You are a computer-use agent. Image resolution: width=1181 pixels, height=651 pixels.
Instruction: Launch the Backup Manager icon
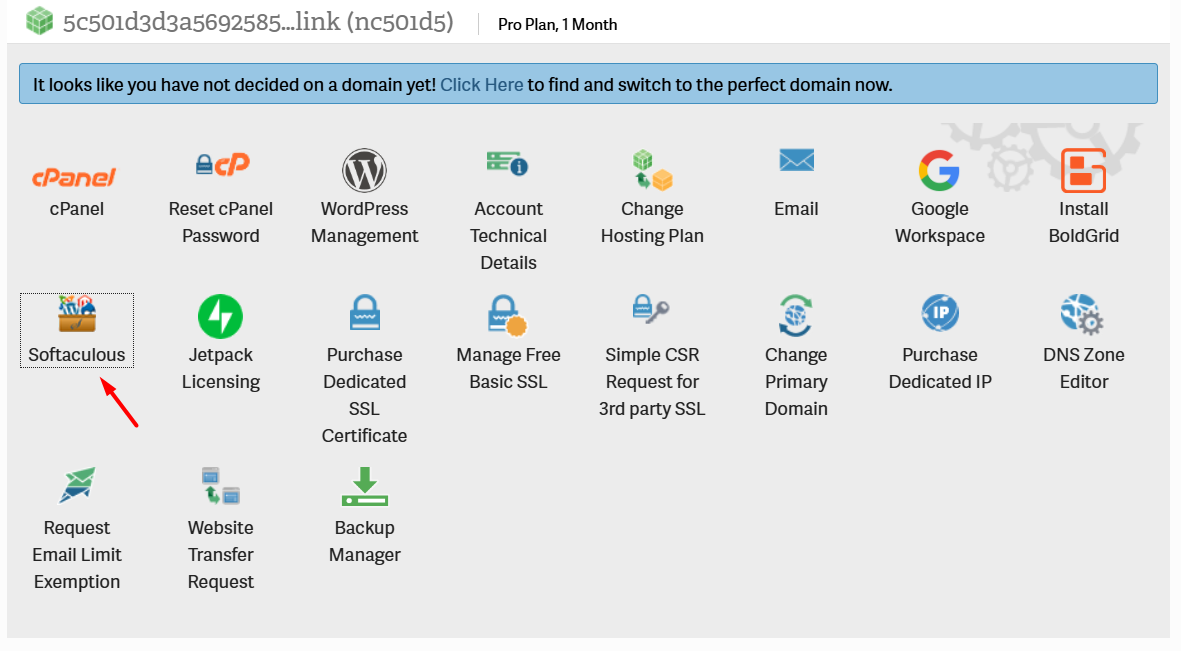[365, 487]
